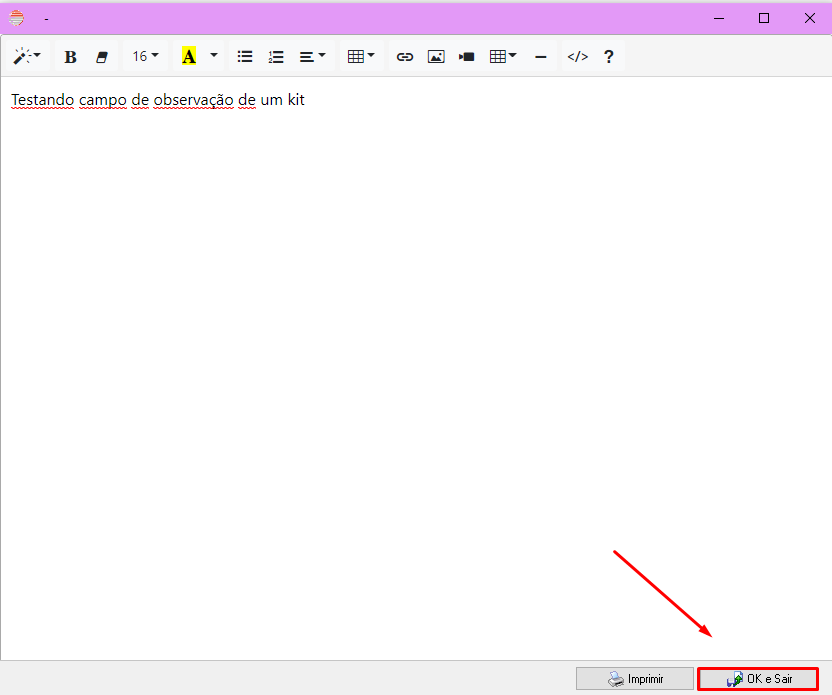
Task: Switch to code view with </> icon
Action: 577,56
